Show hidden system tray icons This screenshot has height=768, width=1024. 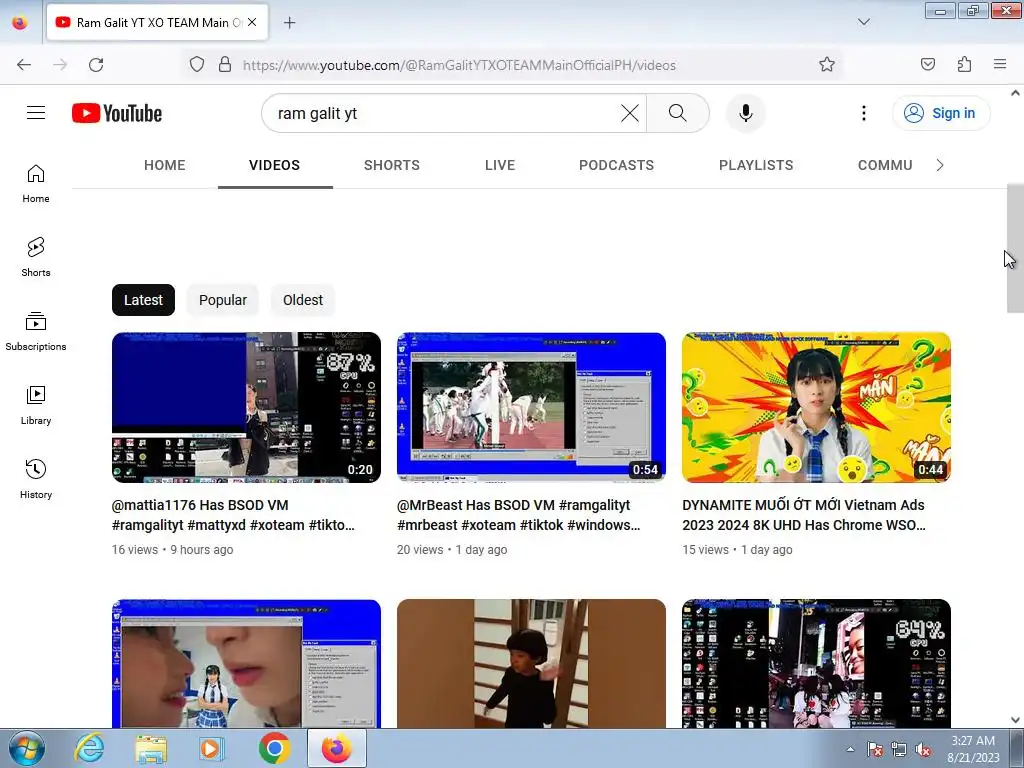(850, 749)
